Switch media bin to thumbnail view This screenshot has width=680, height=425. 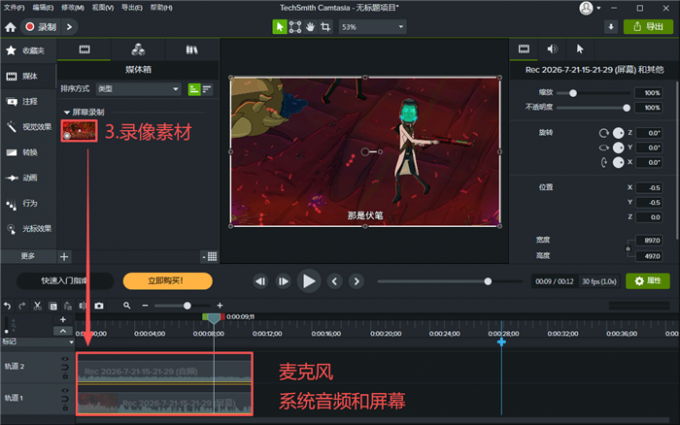point(194,89)
